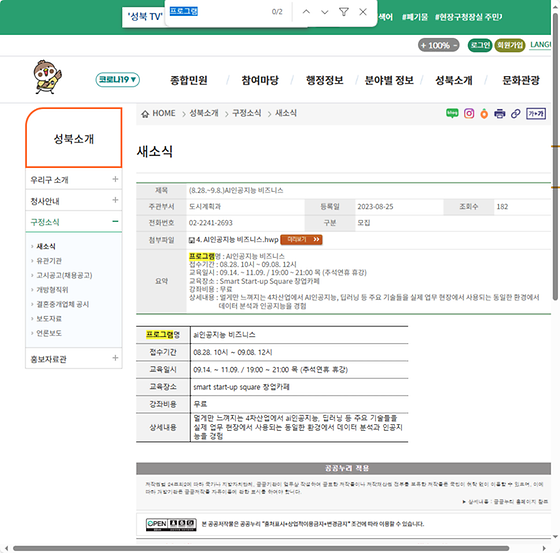Expand 우리구 소개 sidebar section
This screenshot has width=560, height=553.
click(x=115, y=179)
